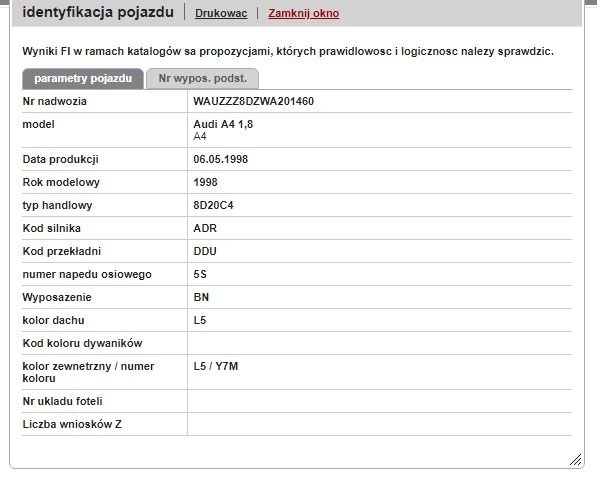Click the Kod przekładni label

coord(62,251)
